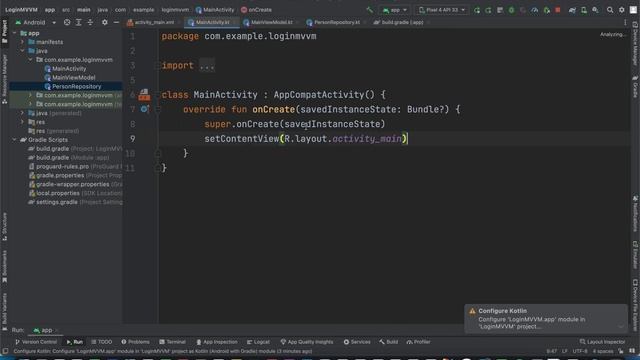
Task: Open the App Quality Insights tool window
Action: pos(307,342)
